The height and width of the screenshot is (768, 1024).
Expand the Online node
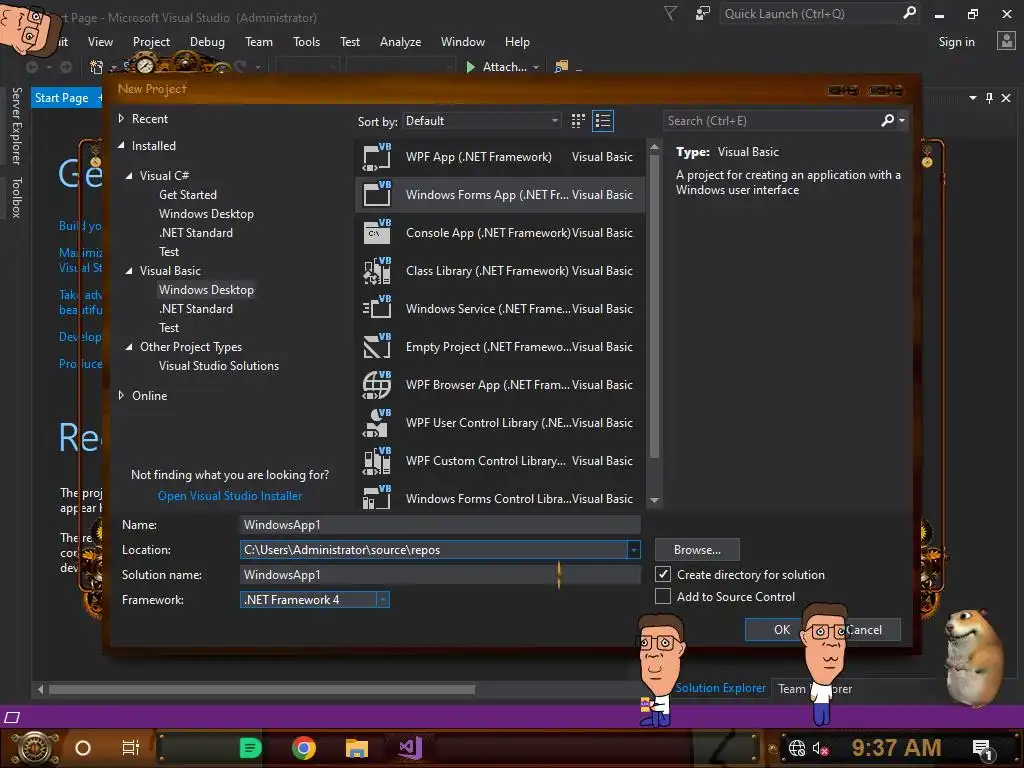(x=121, y=395)
